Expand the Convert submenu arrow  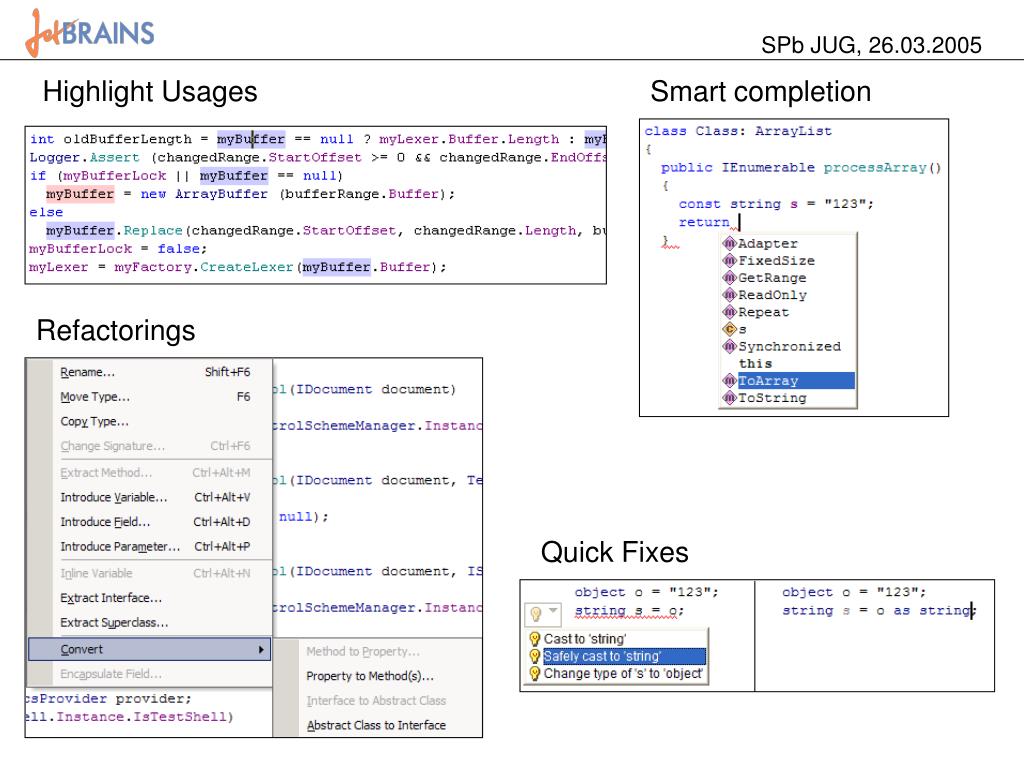(x=261, y=650)
